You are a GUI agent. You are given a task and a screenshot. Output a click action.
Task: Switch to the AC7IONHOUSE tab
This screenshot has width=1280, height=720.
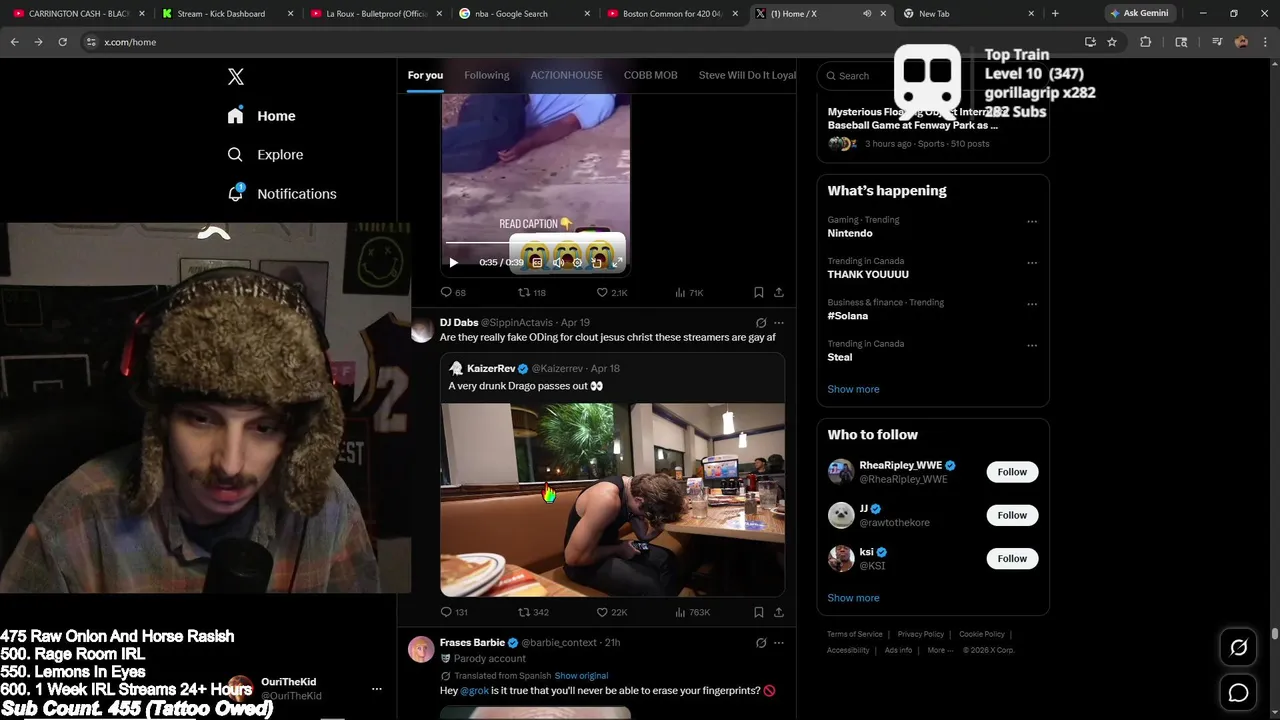pyautogui.click(x=566, y=75)
